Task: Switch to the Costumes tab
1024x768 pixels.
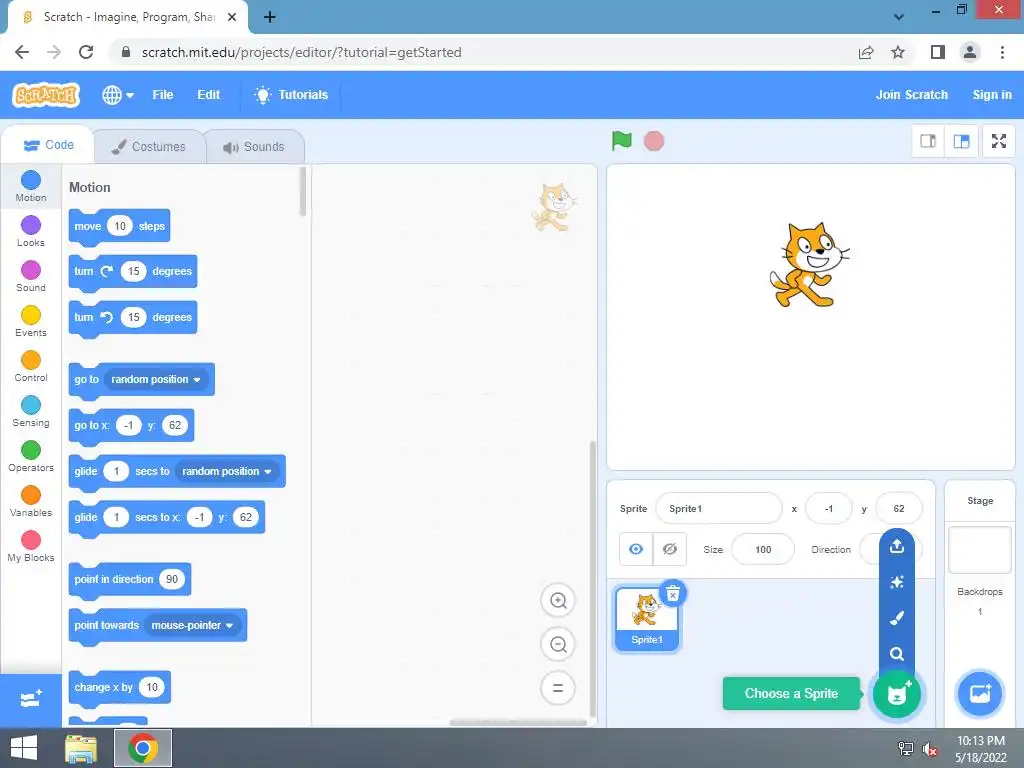Action: pos(149,146)
